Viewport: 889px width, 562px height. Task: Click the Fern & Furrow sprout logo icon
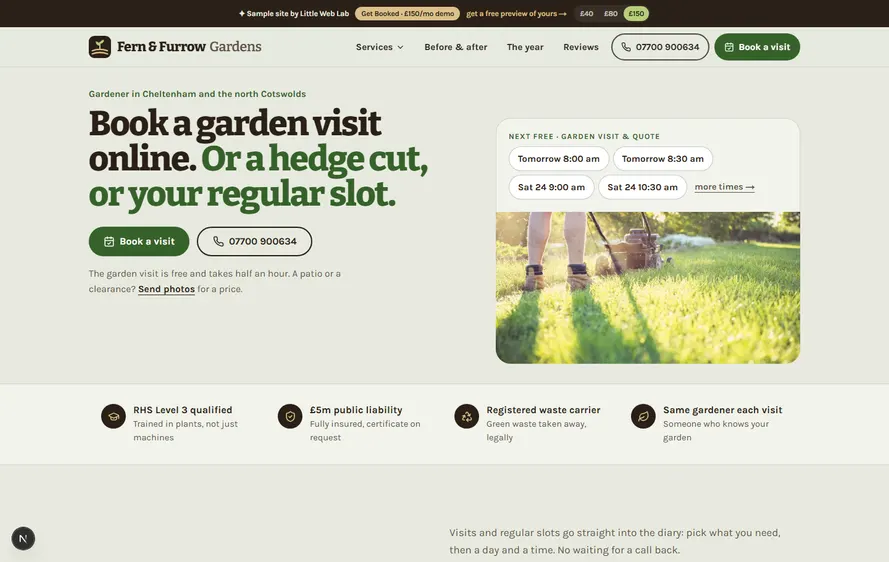coord(100,47)
